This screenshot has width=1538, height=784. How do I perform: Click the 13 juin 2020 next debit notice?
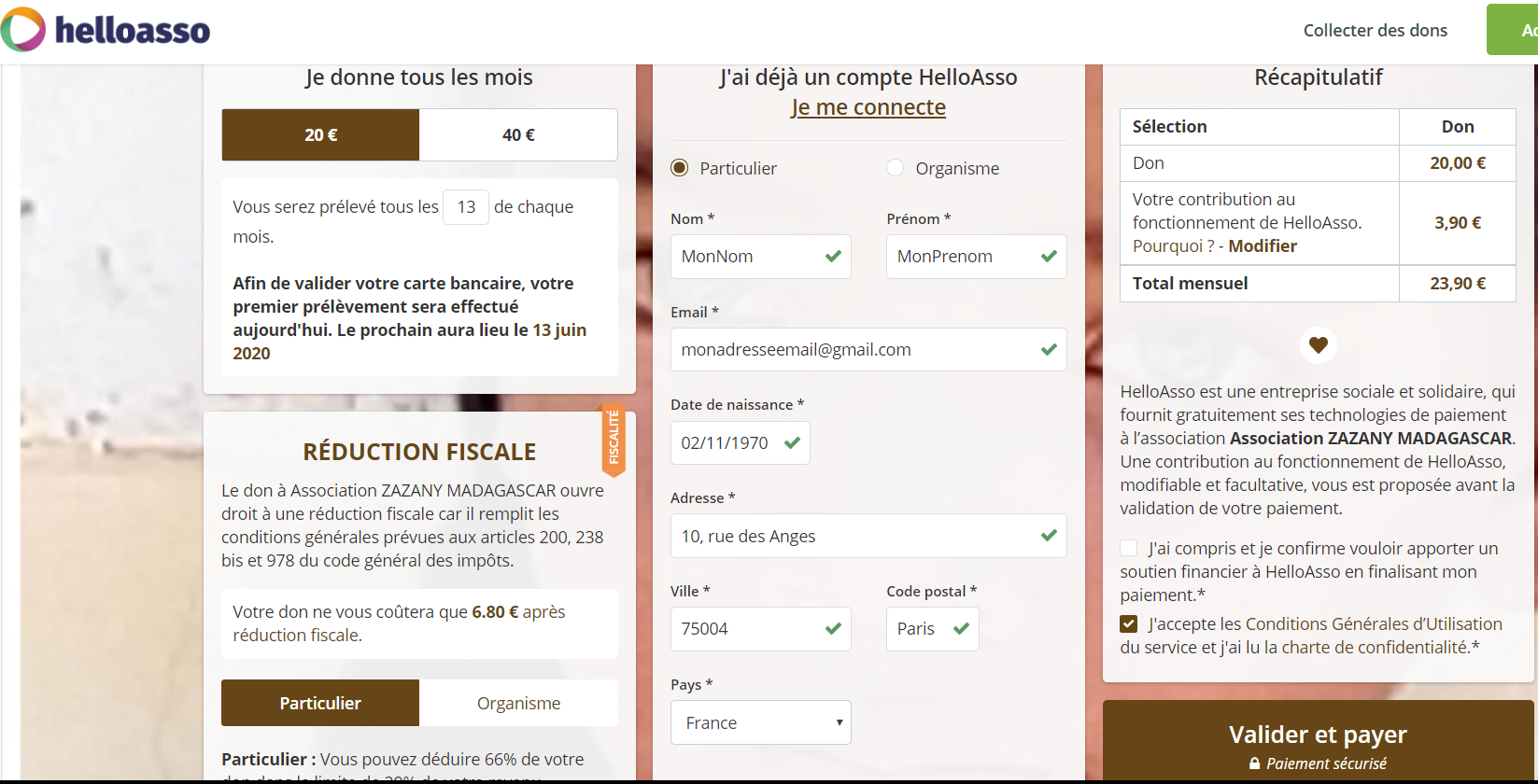(x=410, y=342)
